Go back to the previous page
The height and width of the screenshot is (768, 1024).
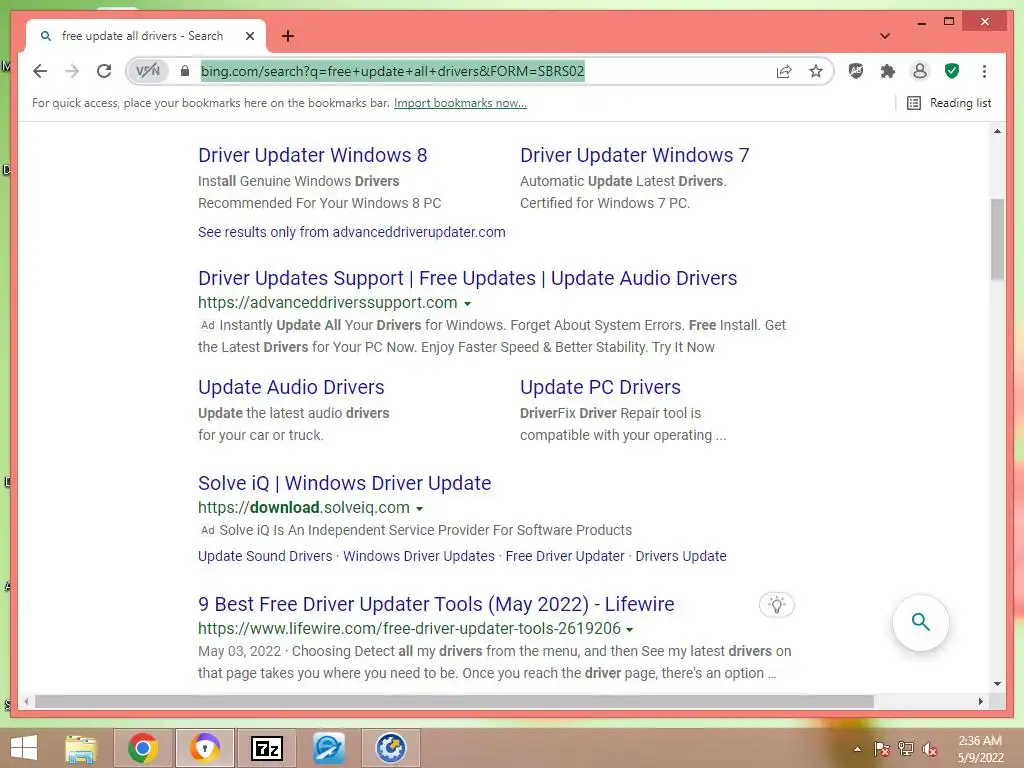40,71
